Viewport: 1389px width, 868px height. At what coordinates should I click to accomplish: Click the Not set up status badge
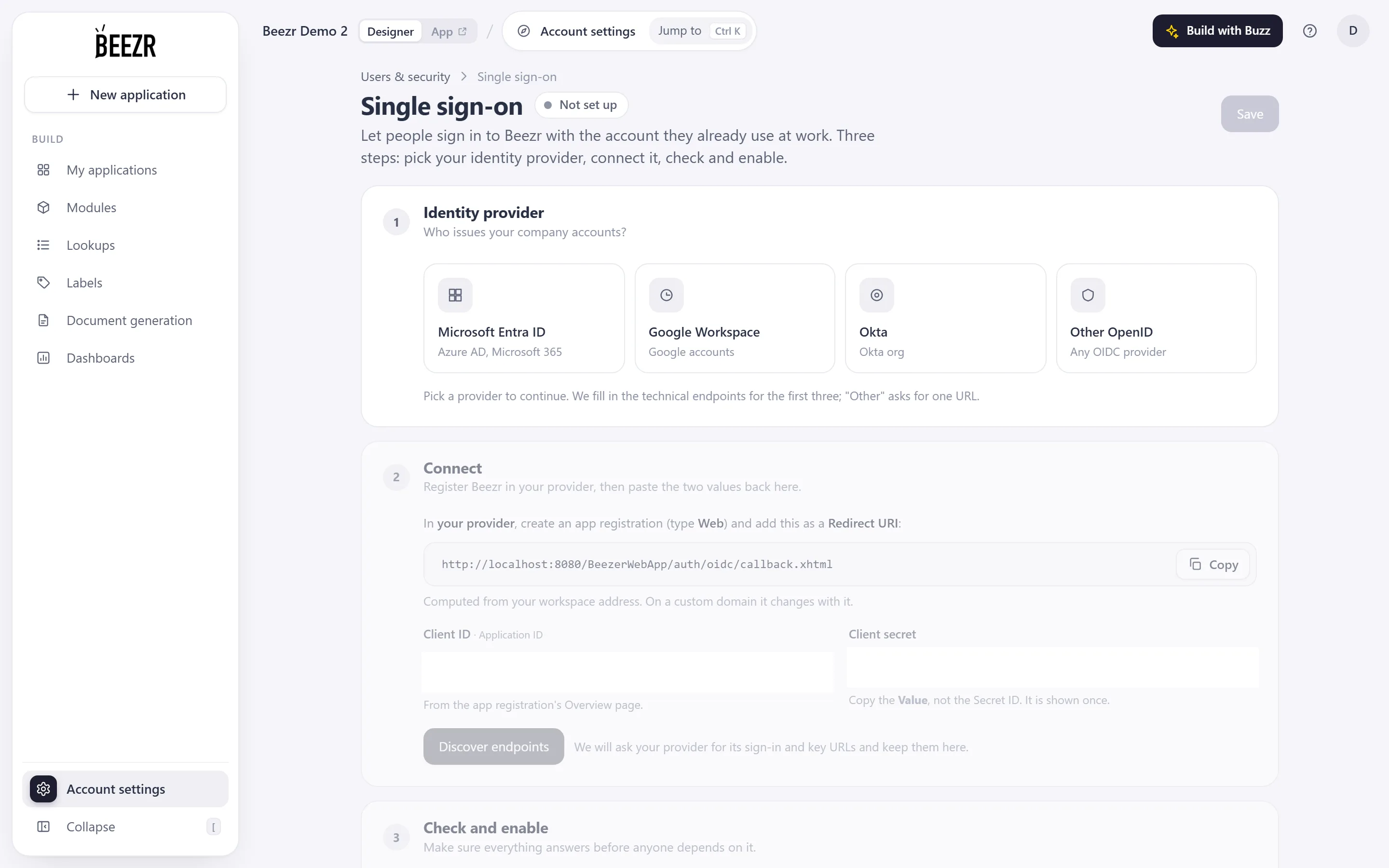[x=582, y=105]
